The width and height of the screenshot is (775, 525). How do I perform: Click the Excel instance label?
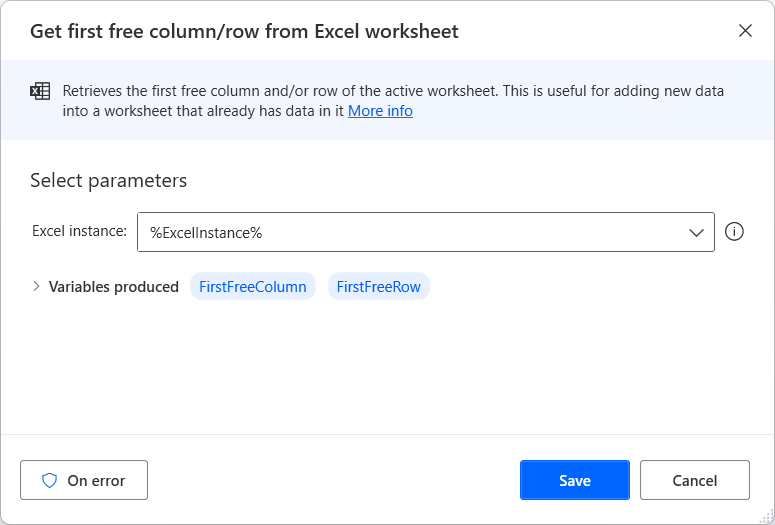click(x=79, y=232)
